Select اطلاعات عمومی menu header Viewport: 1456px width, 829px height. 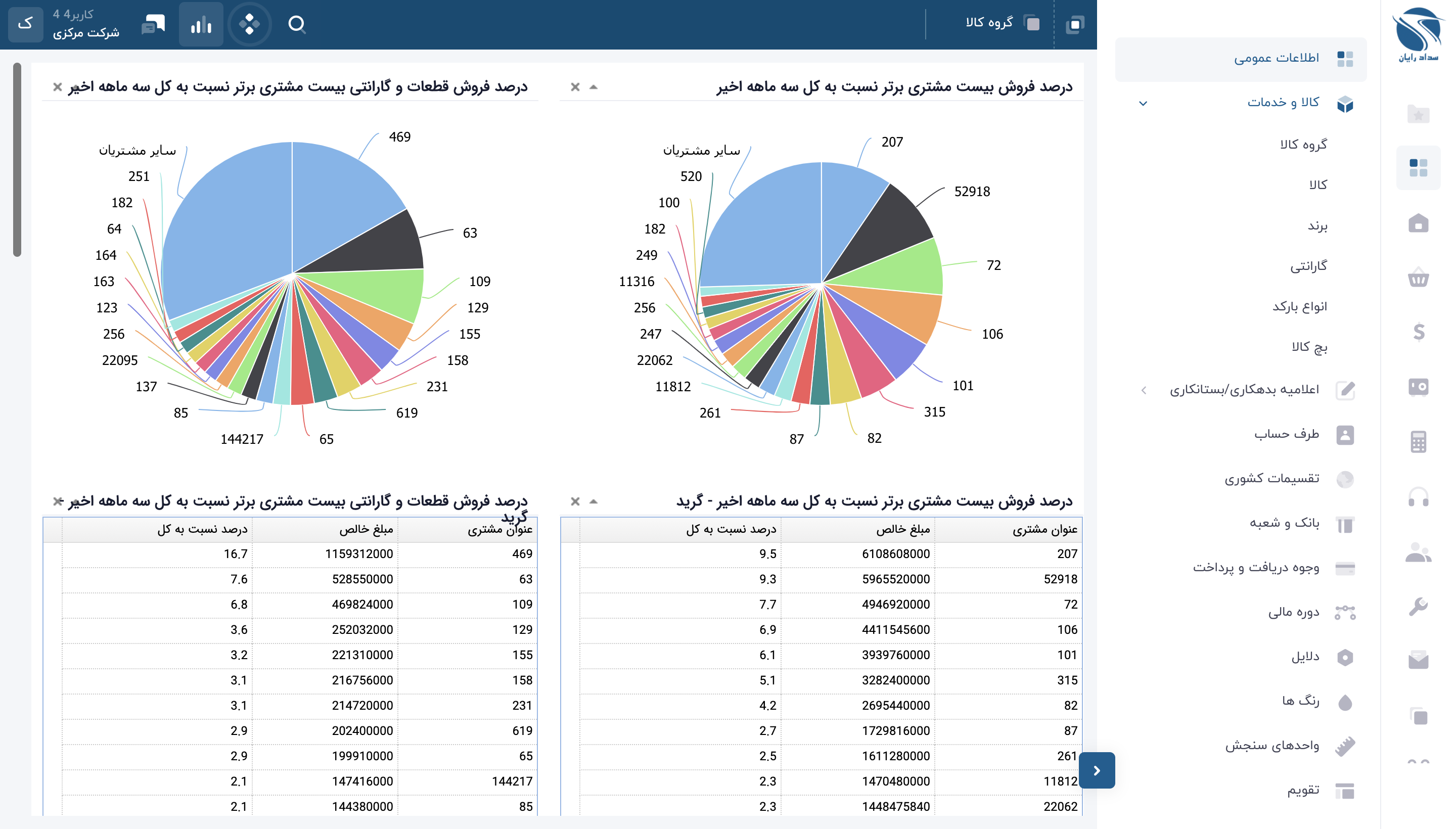(x=1240, y=59)
